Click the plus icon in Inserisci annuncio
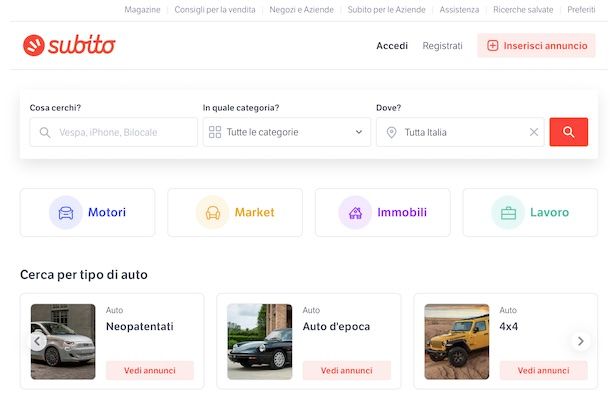The width and height of the screenshot is (610, 411). click(x=493, y=46)
